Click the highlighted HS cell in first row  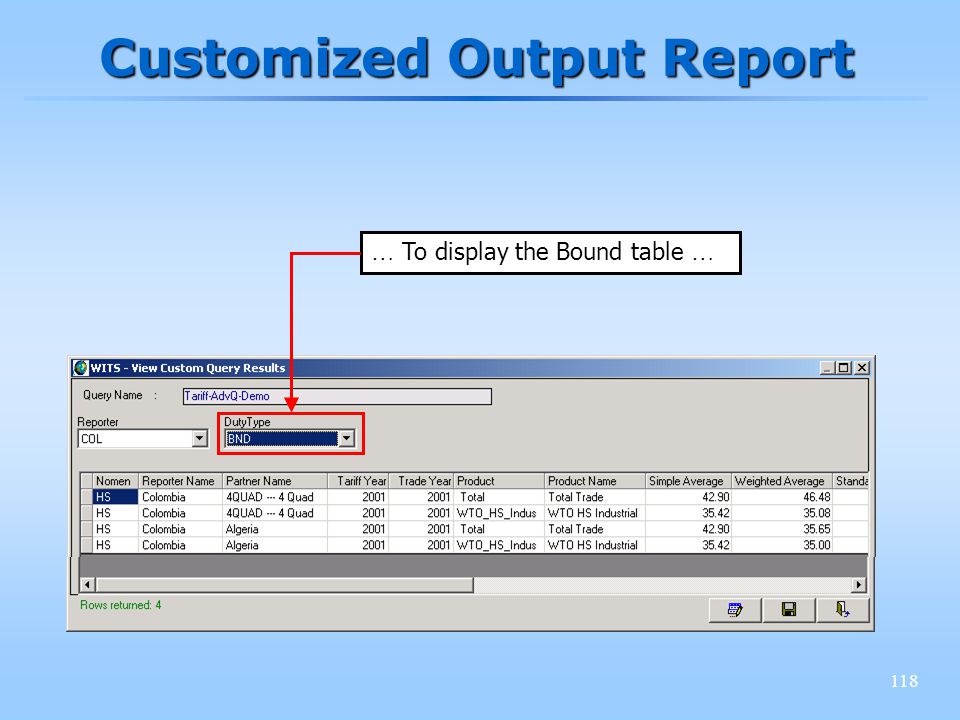click(x=115, y=497)
